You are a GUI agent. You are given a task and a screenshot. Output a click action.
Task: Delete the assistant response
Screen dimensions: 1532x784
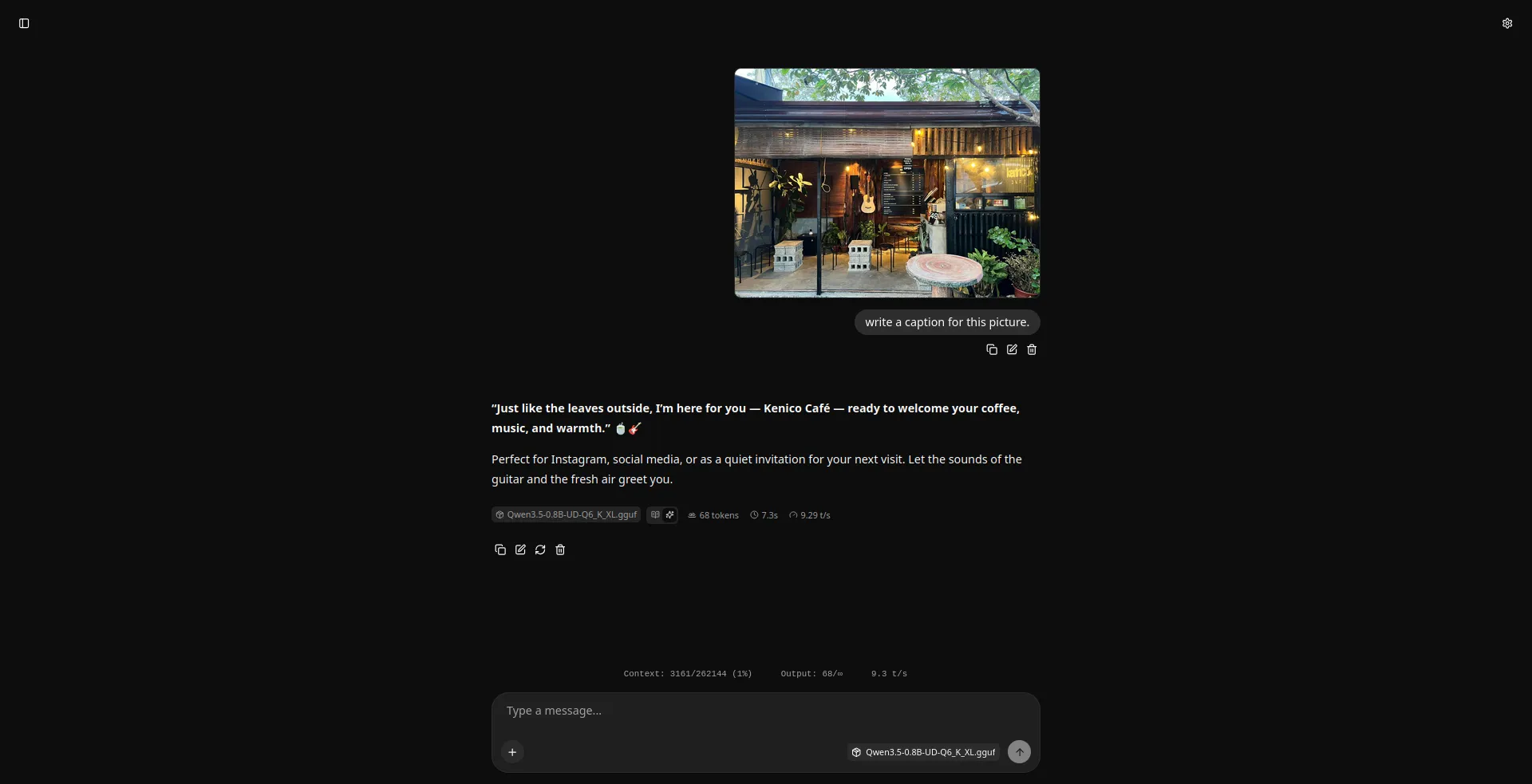pyautogui.click(x=560, y=550)
